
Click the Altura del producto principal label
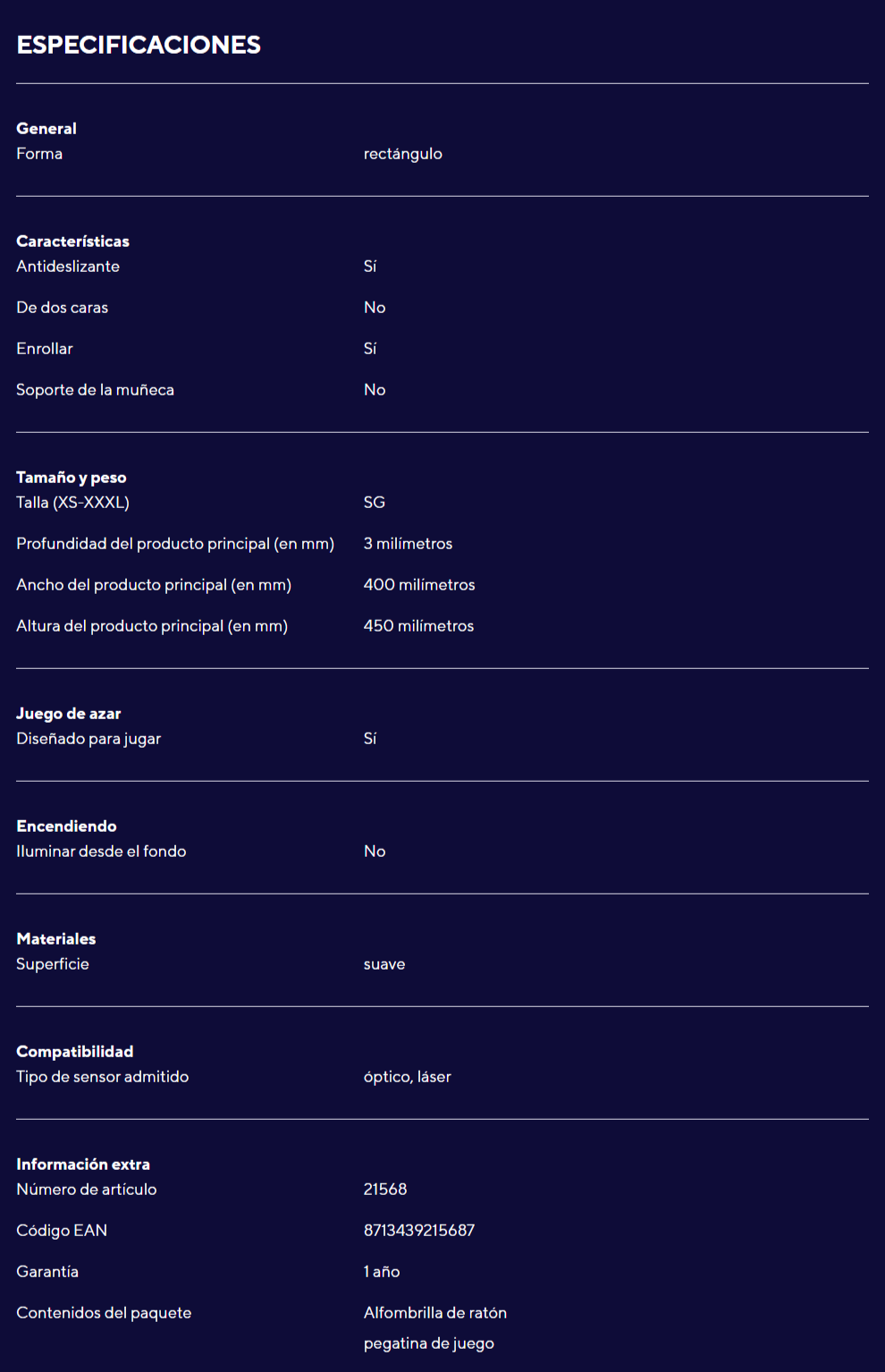click(x=152, y=626)
